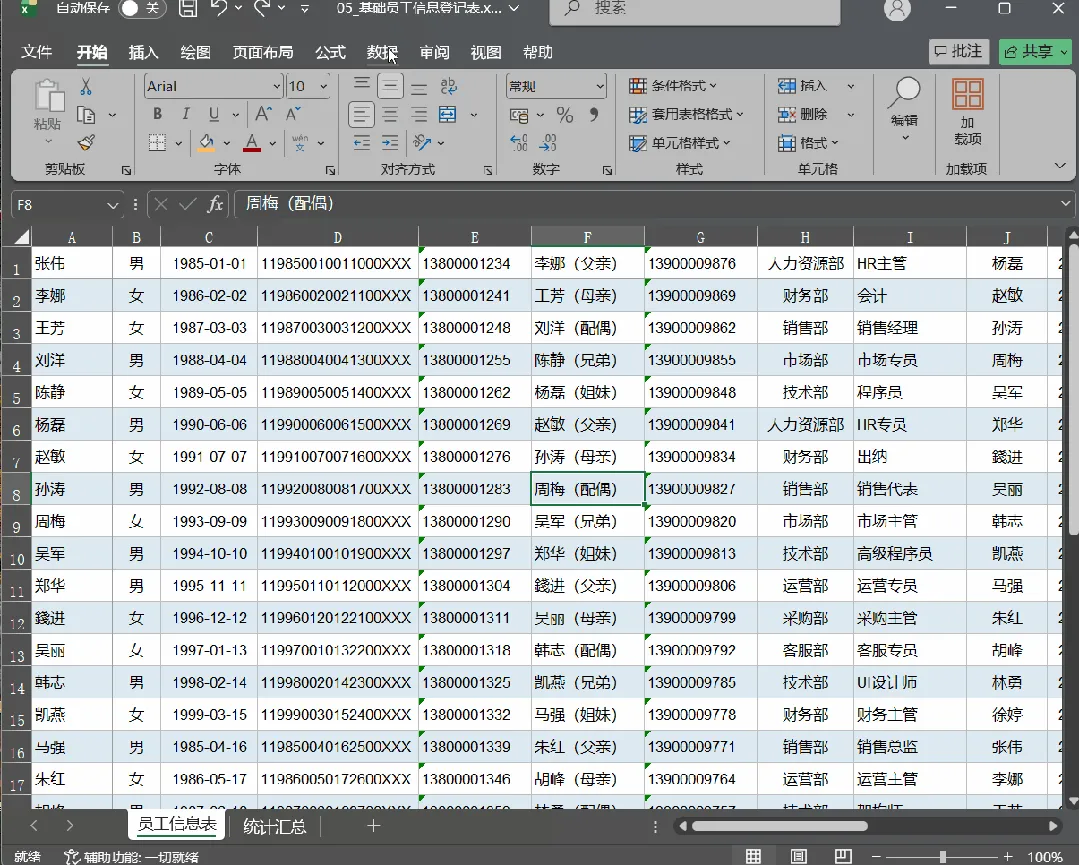Apply Percent style

click(565, 115)
